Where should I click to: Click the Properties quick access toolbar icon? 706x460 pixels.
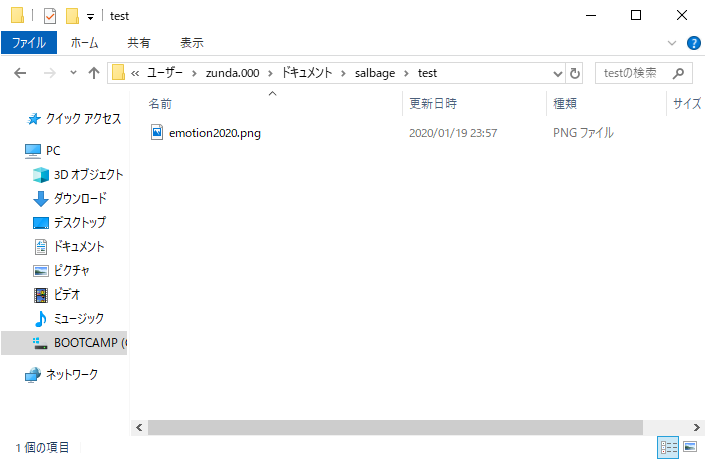(x=50, y=16)
